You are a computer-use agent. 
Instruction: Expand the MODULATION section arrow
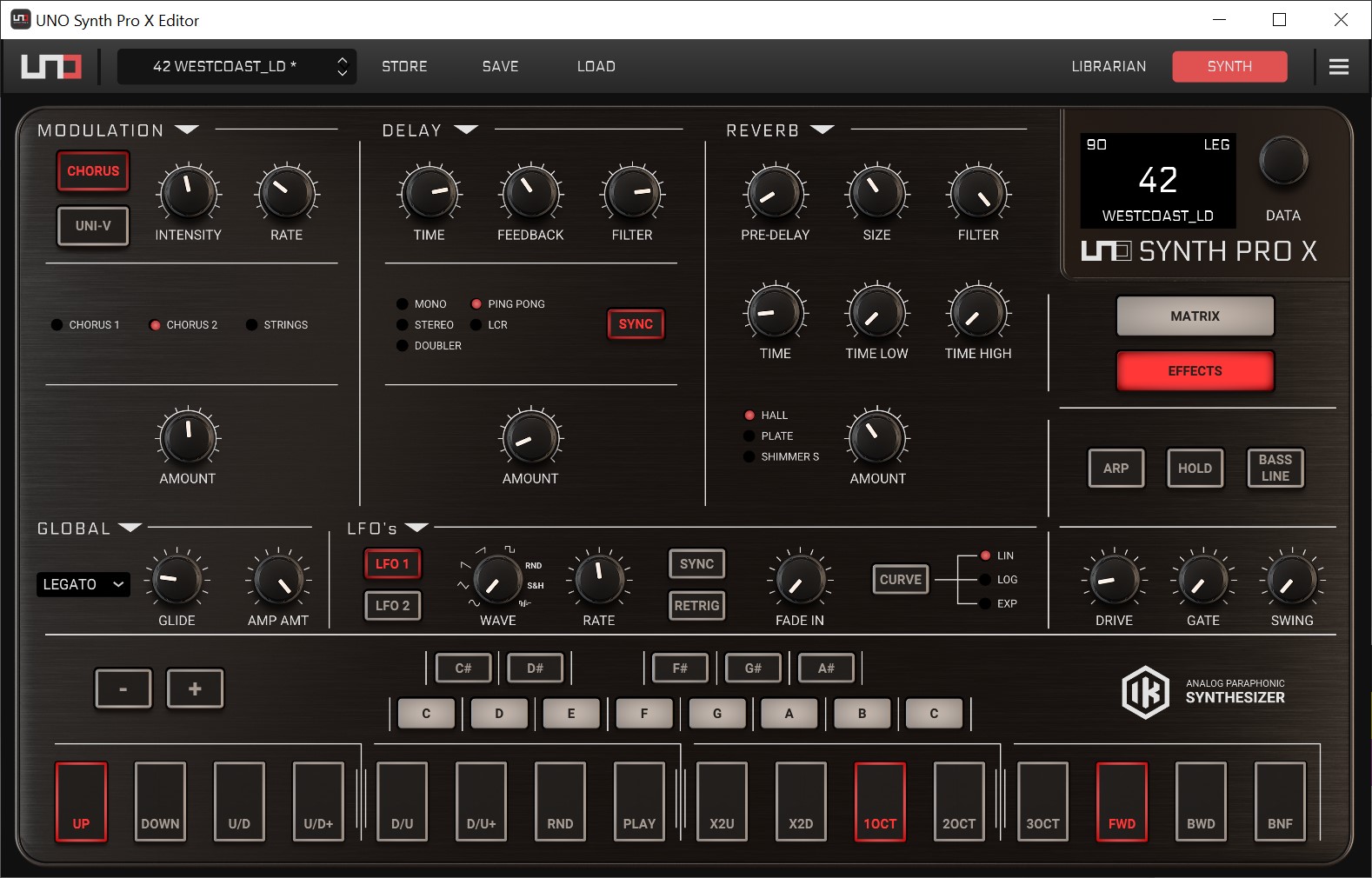click(187, 130)
